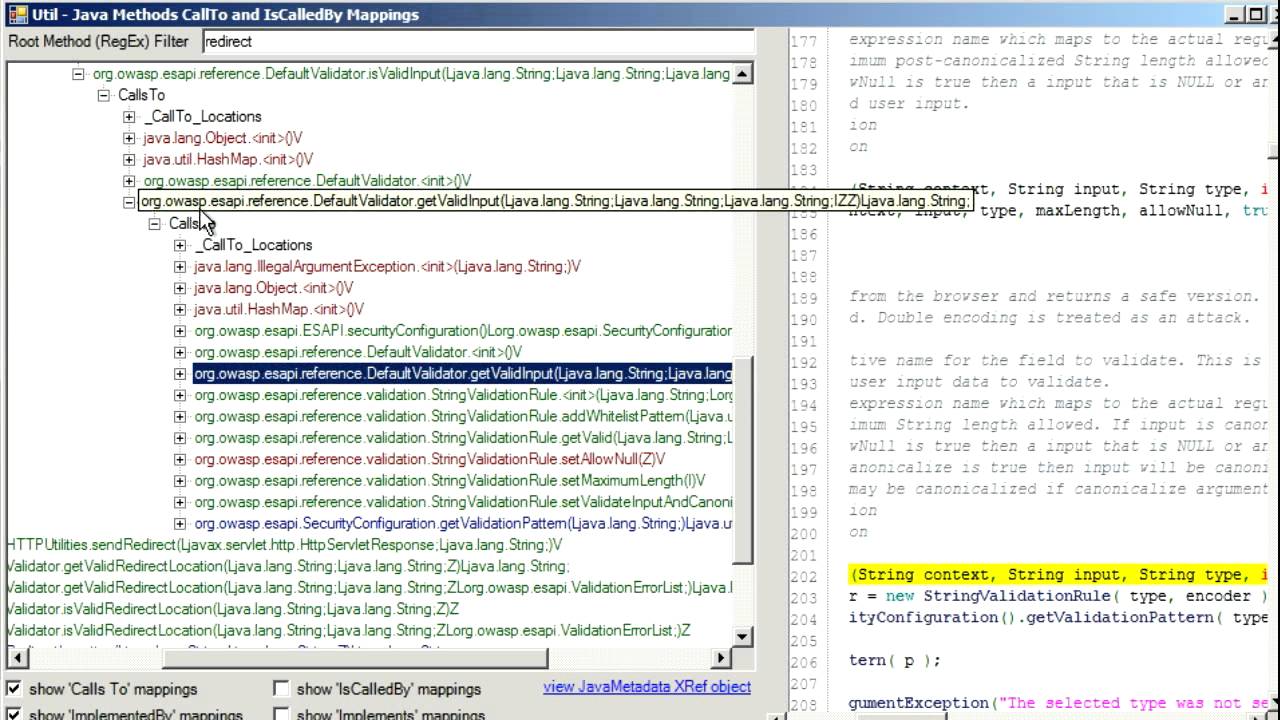The image size is (1280, 720).
Task: Click the Util window title bar icon
Action: point(17,14)
